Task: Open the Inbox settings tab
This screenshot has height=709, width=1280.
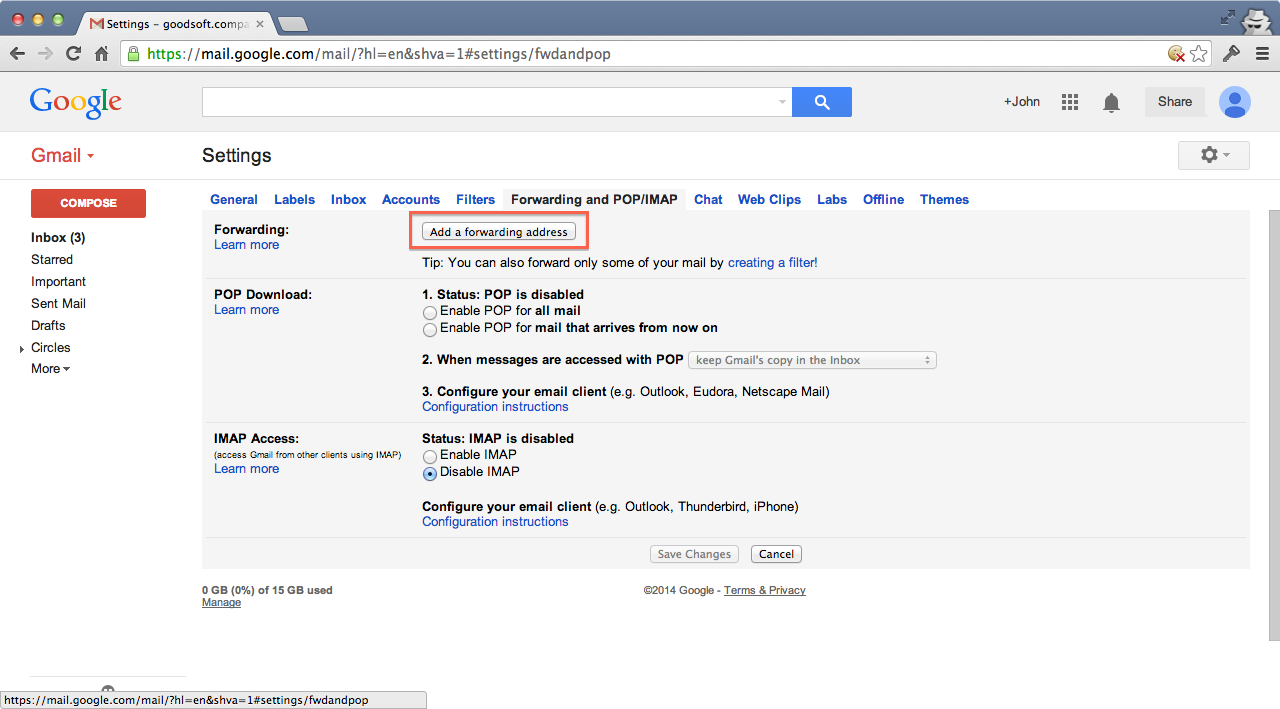Action: pos(349,200)
